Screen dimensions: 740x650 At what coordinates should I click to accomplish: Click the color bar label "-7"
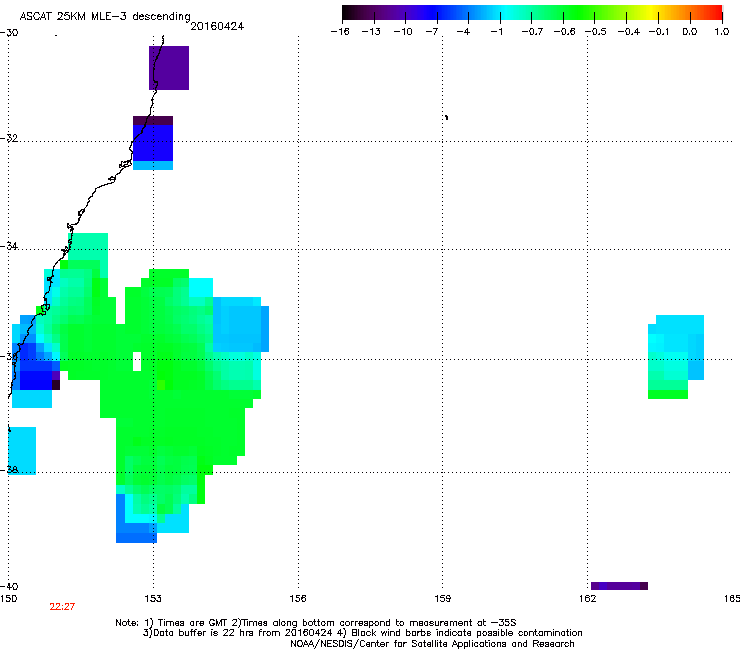click(432, 32)
